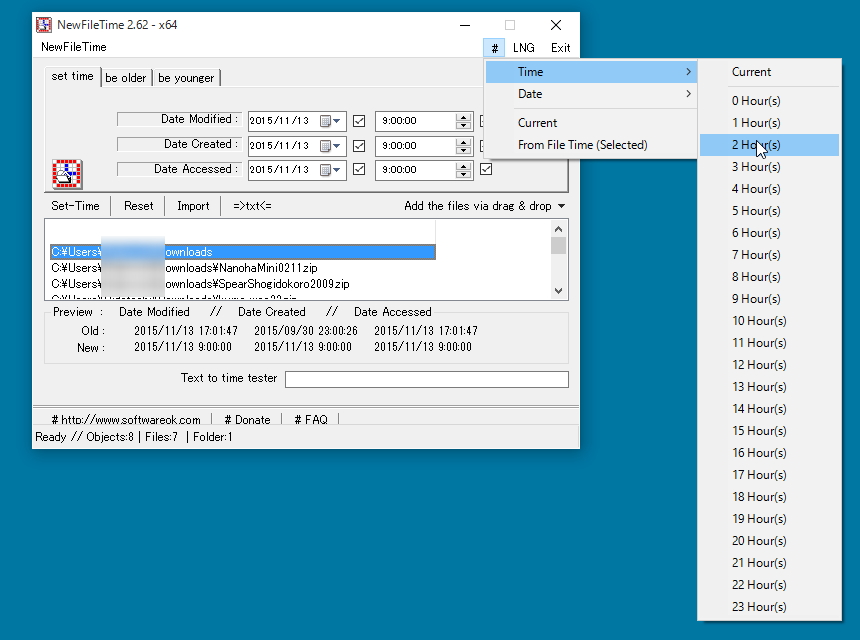Select 2 Hour(s) option

[769, 145]
